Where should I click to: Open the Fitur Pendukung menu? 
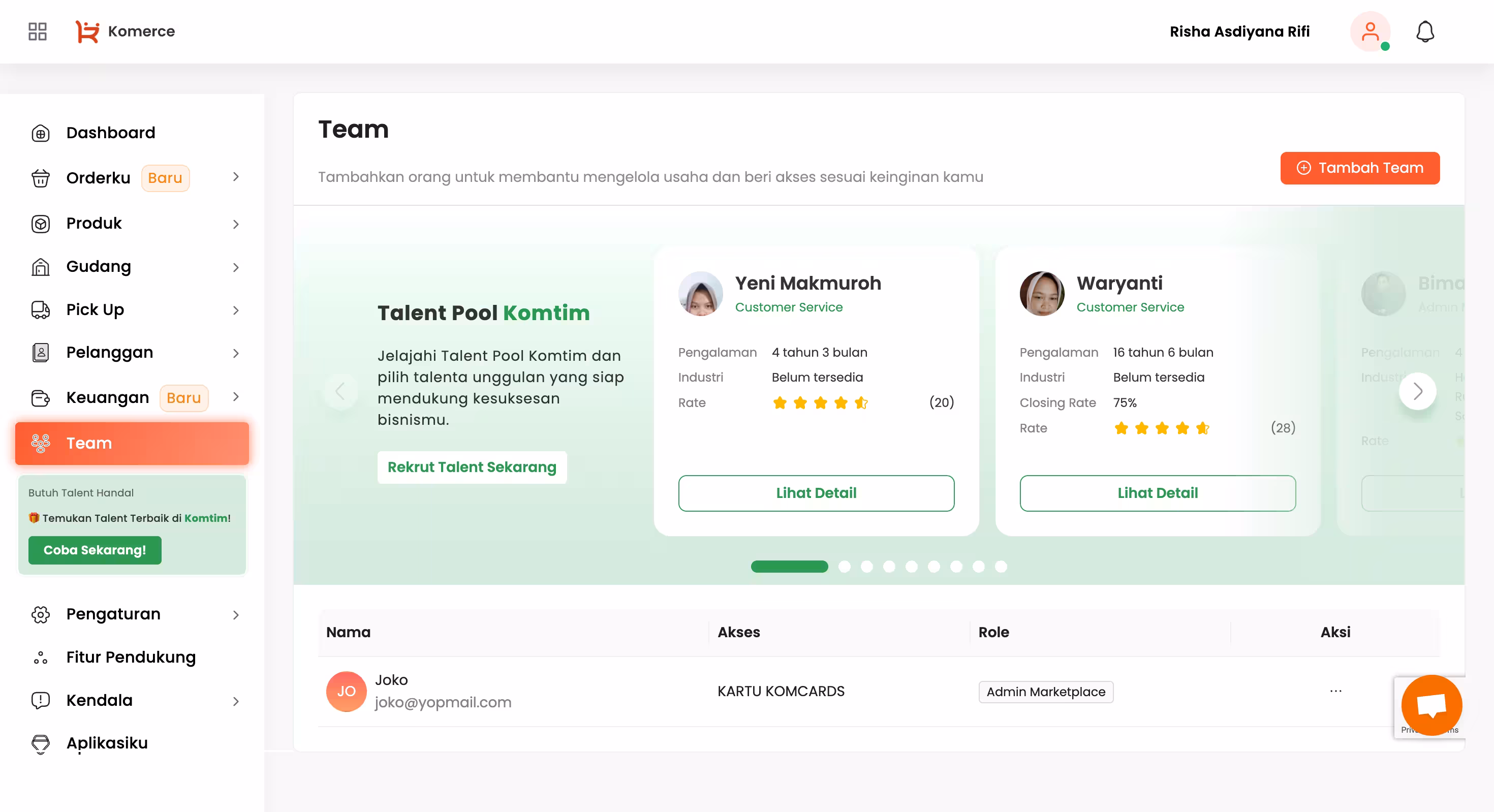coord(131,657)
